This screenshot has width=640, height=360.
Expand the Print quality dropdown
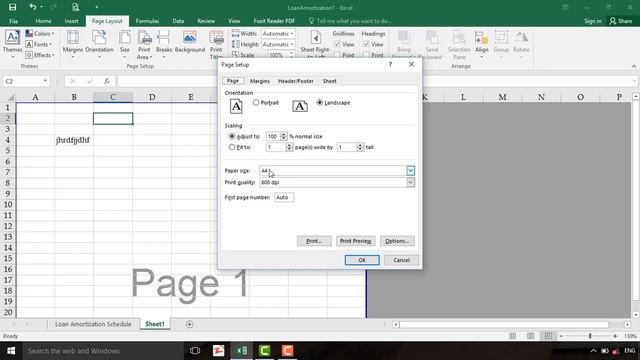(411, 182)
